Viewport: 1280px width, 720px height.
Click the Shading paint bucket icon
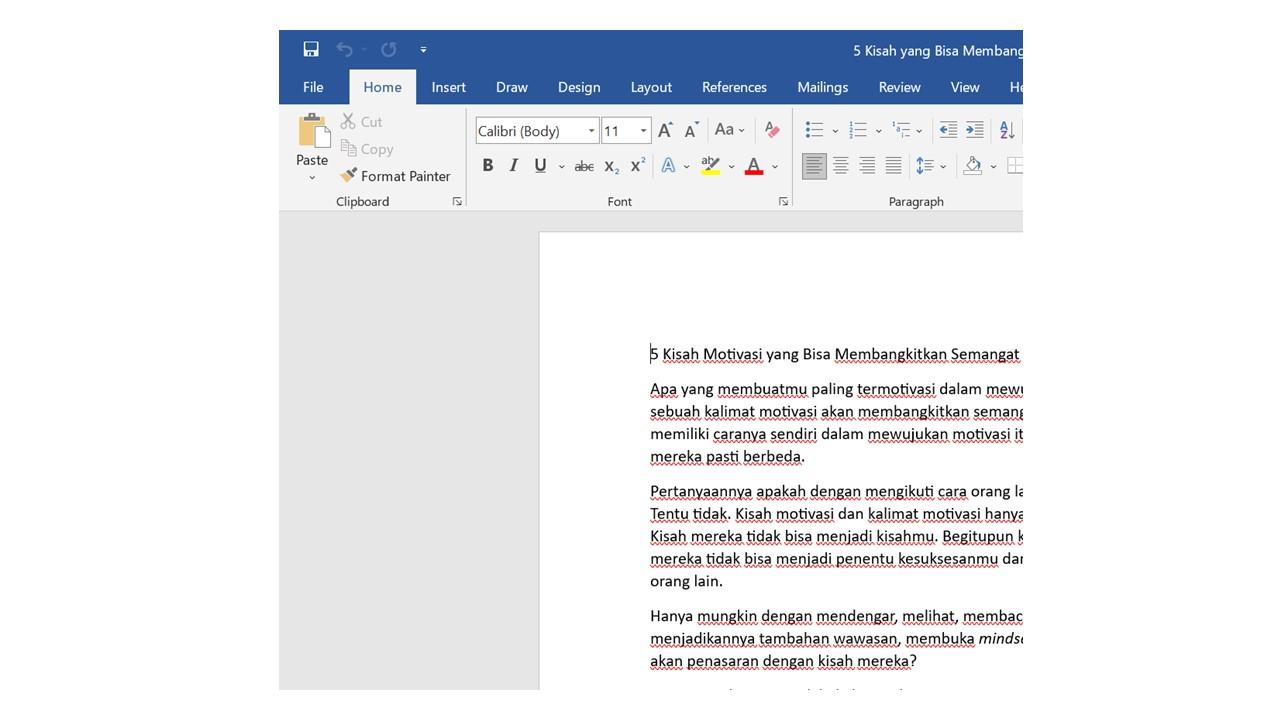click(x=972, y=166)
